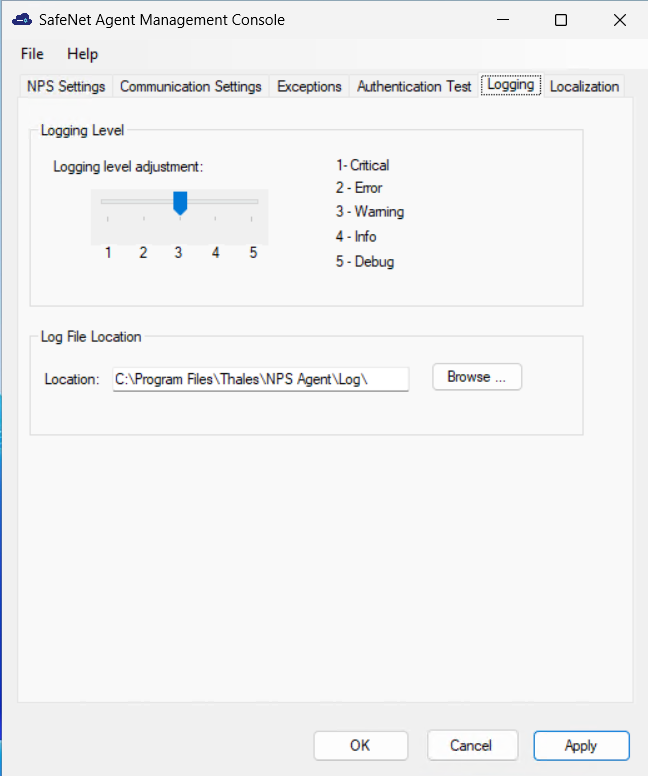The image size is (648, 776).
Task: Click the 'Logging Level' group label
Action: (x=82, y=131)
